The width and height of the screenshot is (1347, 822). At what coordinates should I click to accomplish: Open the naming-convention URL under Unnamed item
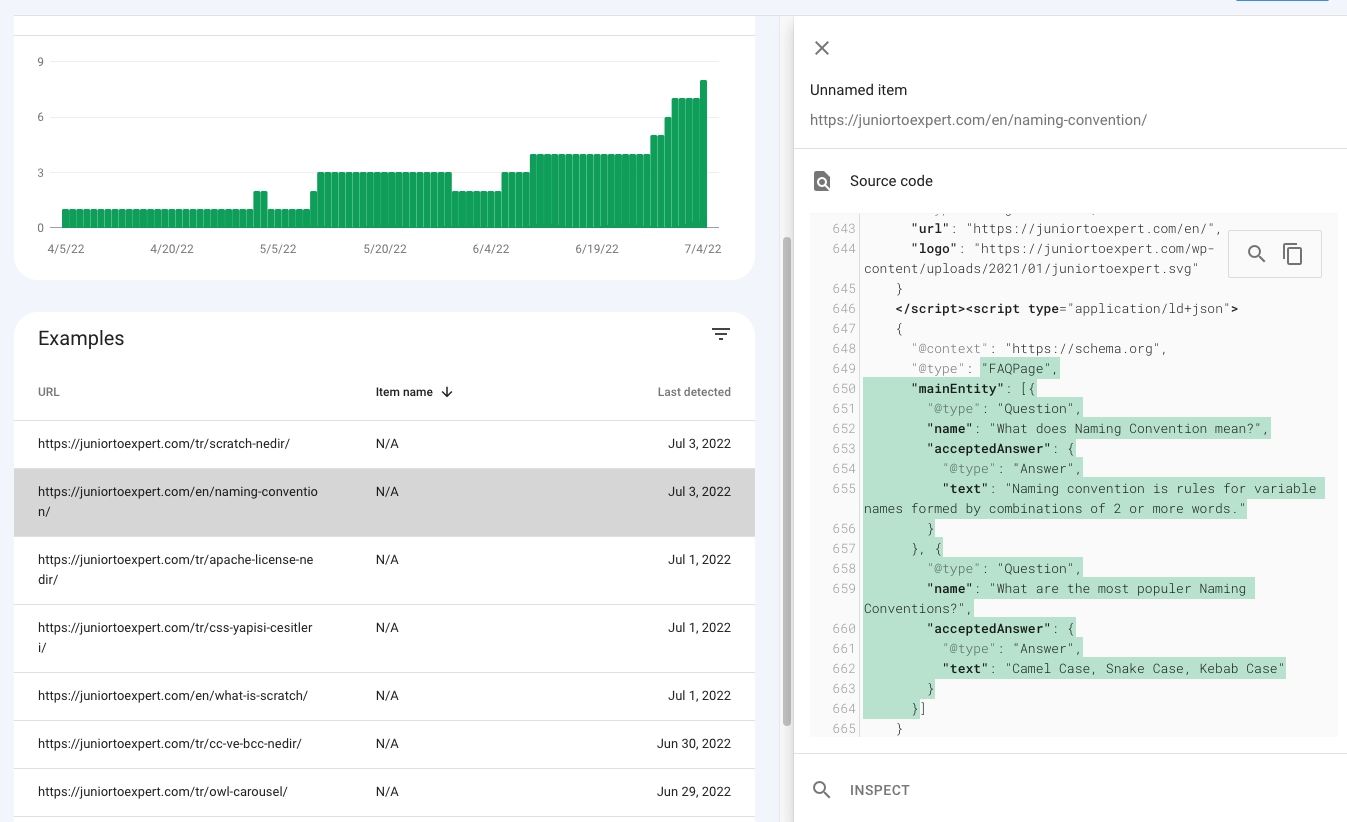tap(978, 120)
